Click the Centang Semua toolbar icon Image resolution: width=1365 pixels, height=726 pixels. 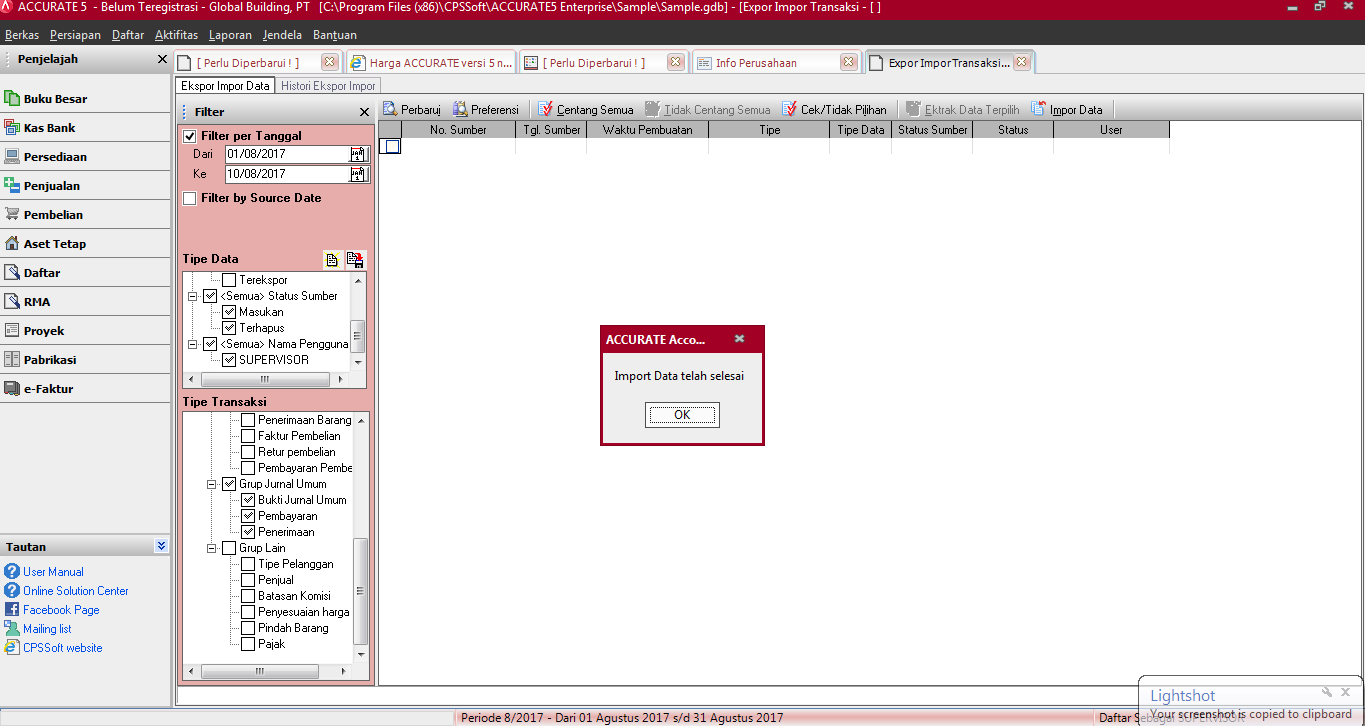pos(546,110)
